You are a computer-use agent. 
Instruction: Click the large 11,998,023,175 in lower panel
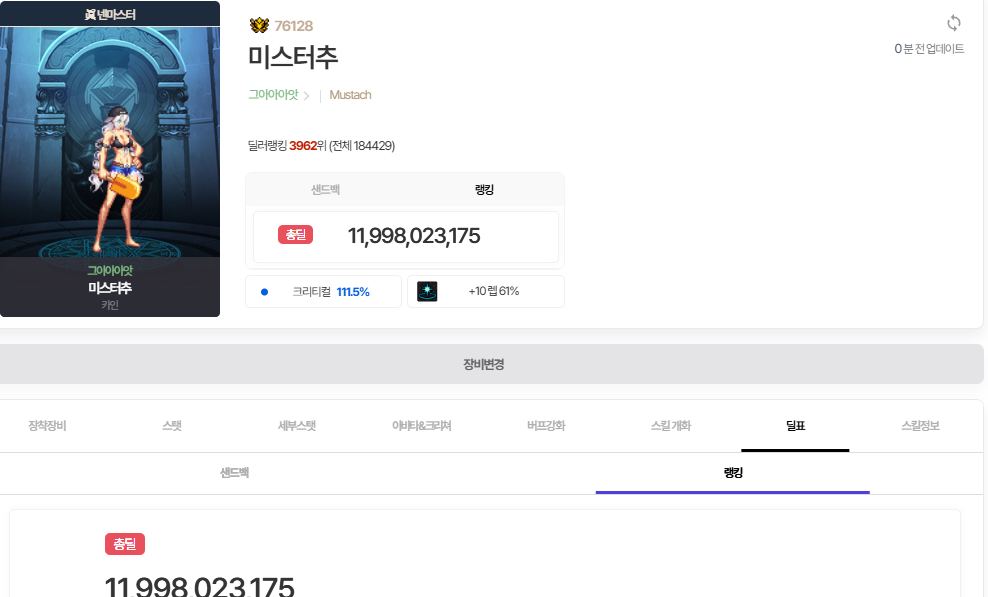199,586
